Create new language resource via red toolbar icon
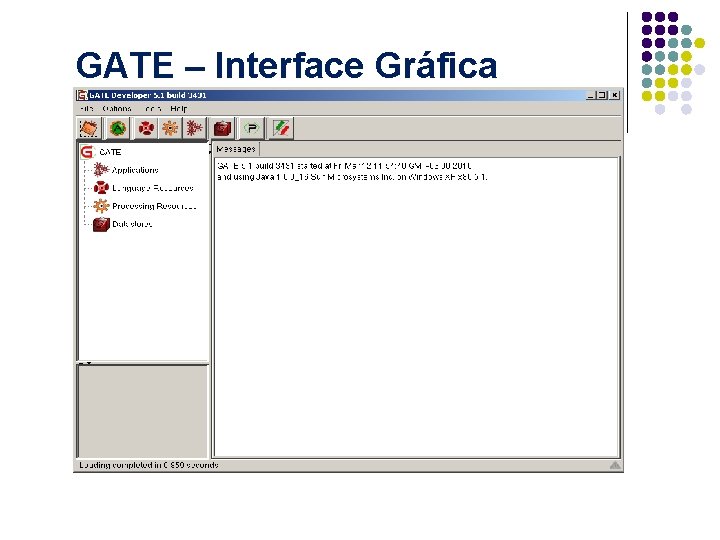 tap(146, 128)
